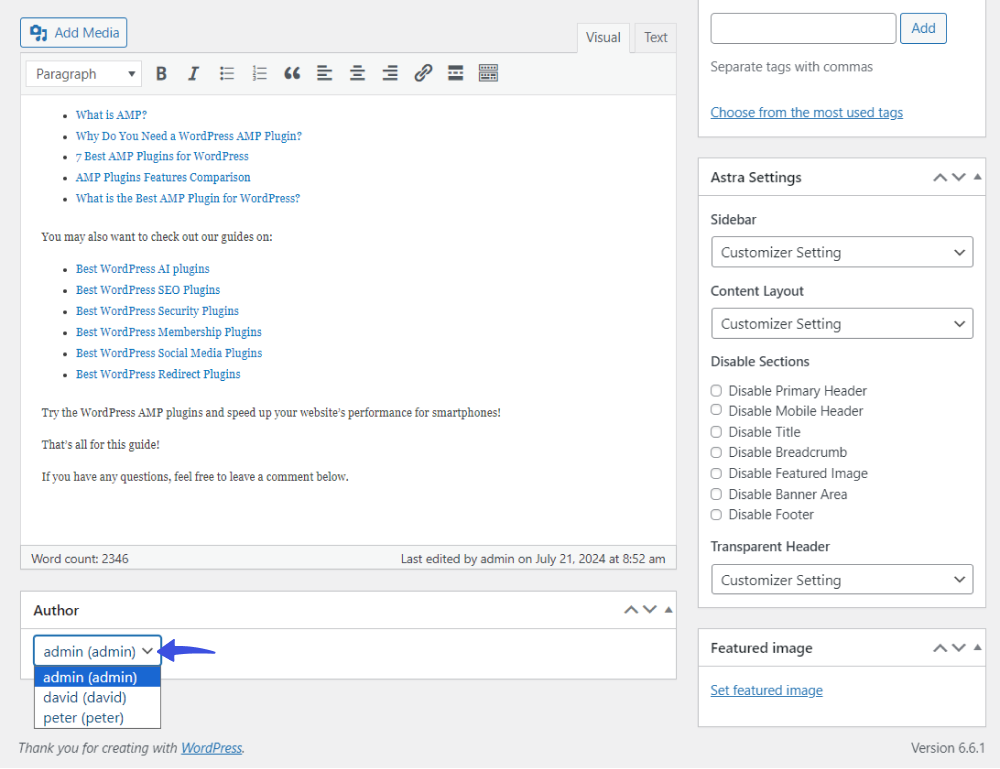Switch to the Visual editor tab

pyautogui.click(x=603, y=38)
